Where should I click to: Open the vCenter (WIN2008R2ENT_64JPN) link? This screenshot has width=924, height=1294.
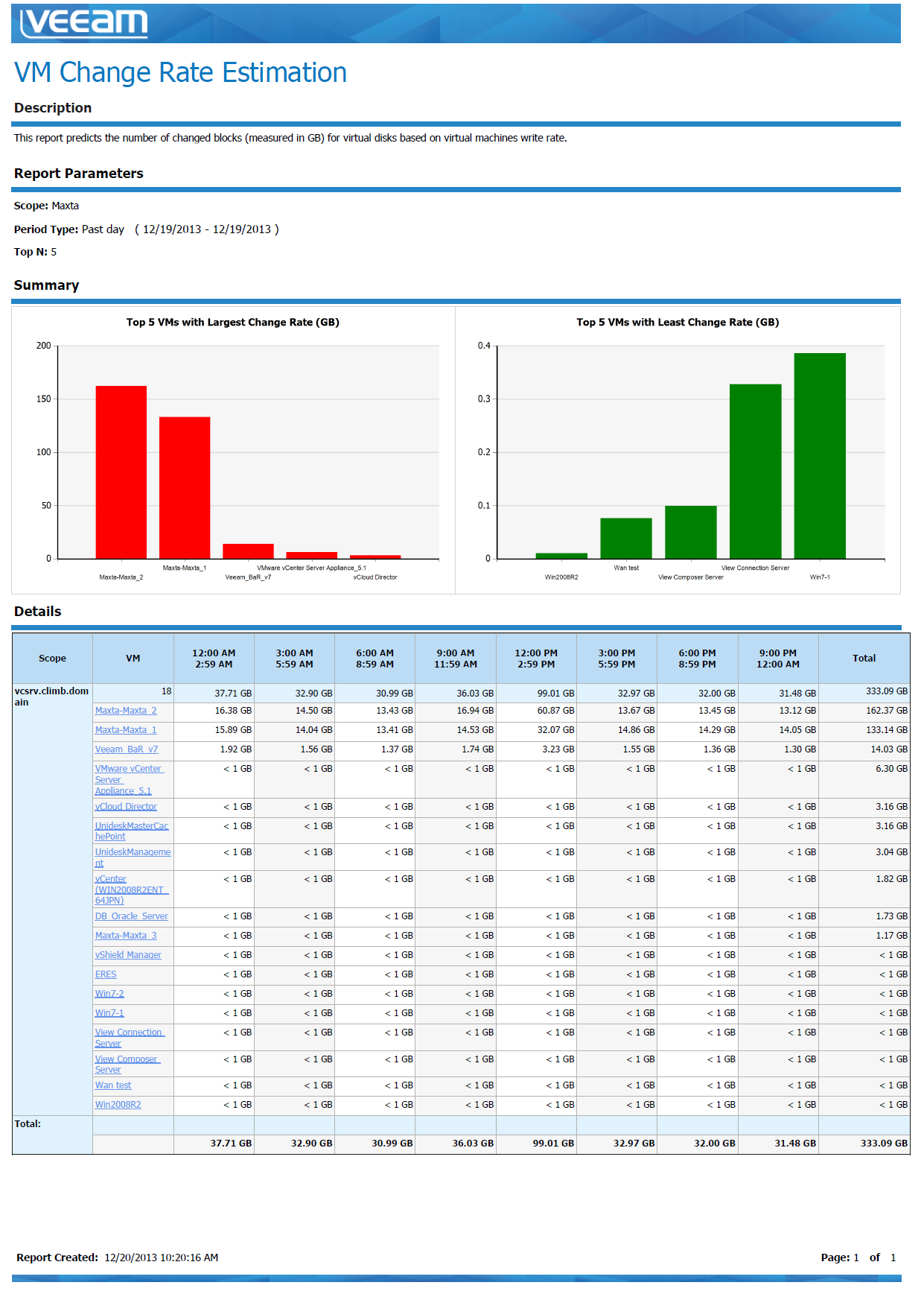[x=132, y=889]
